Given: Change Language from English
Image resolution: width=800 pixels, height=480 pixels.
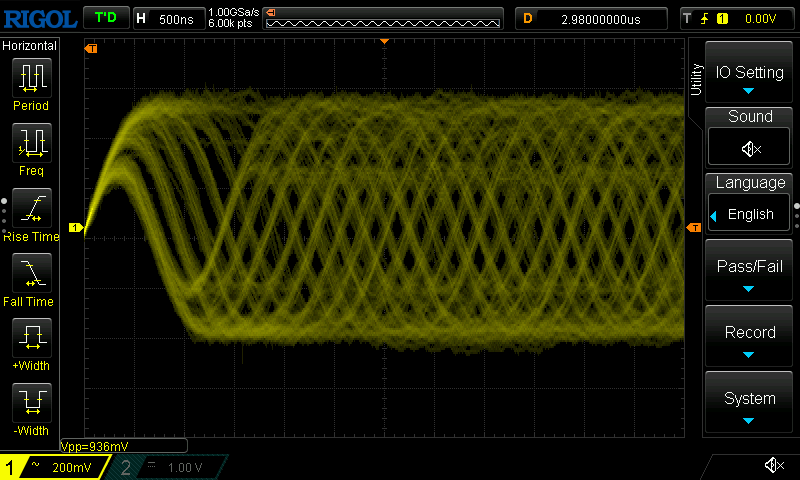Looking at the screenshot, I should point(750,214).
